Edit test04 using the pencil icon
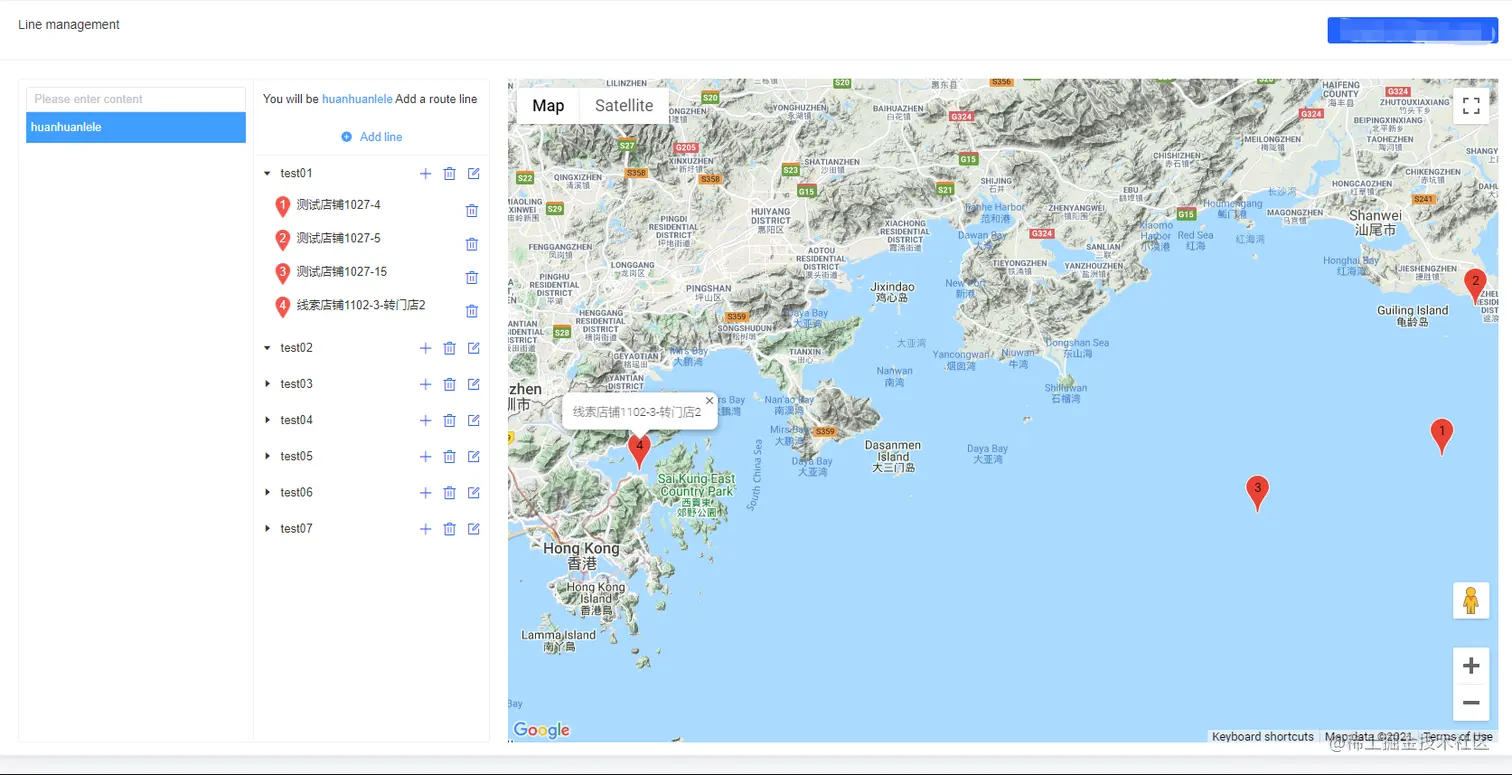 coord(474,420)
